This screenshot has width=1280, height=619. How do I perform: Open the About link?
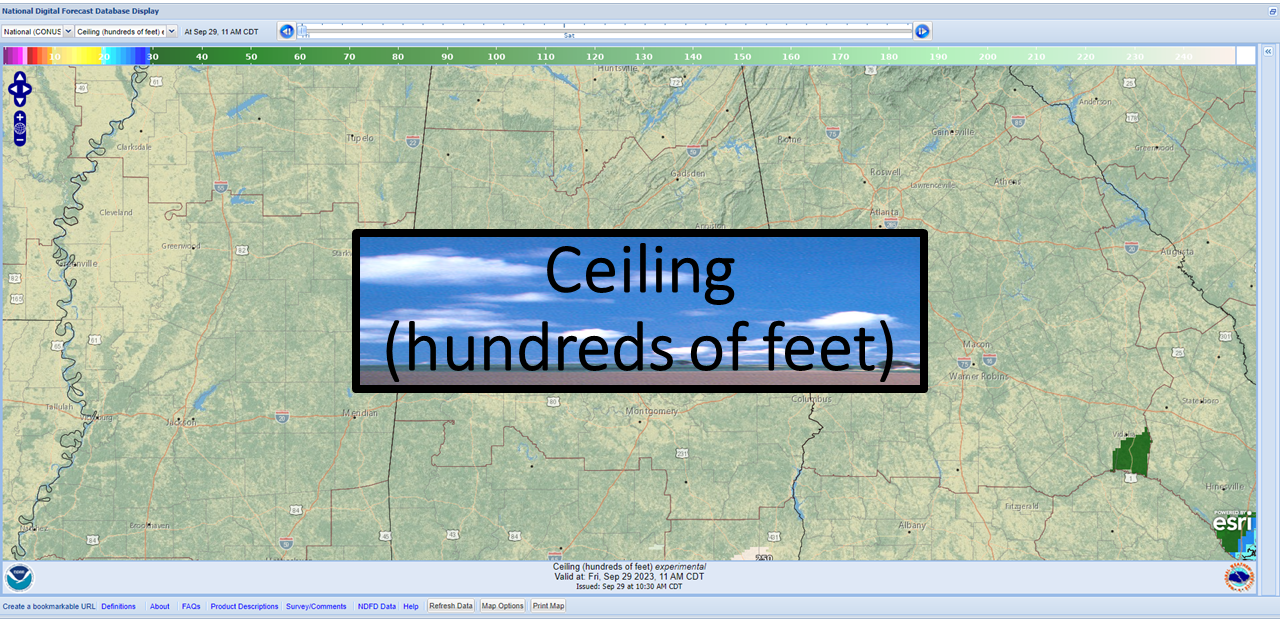coord(160,606)
